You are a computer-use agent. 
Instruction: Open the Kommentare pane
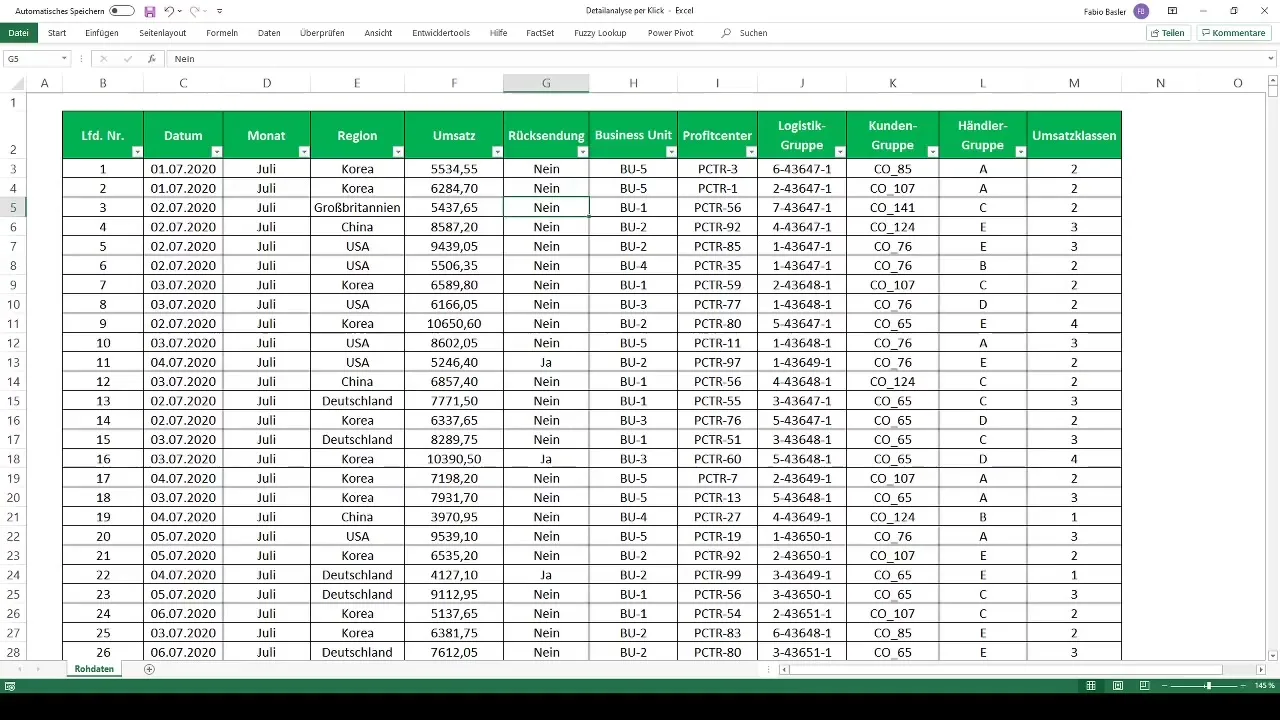click(1233, 33)
